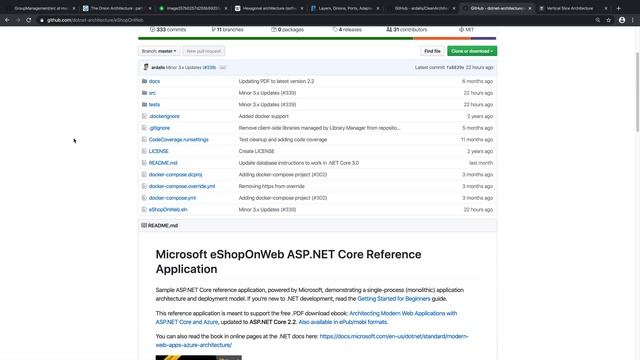View the 11 branches
640x360 pixels.
point(227,29)
